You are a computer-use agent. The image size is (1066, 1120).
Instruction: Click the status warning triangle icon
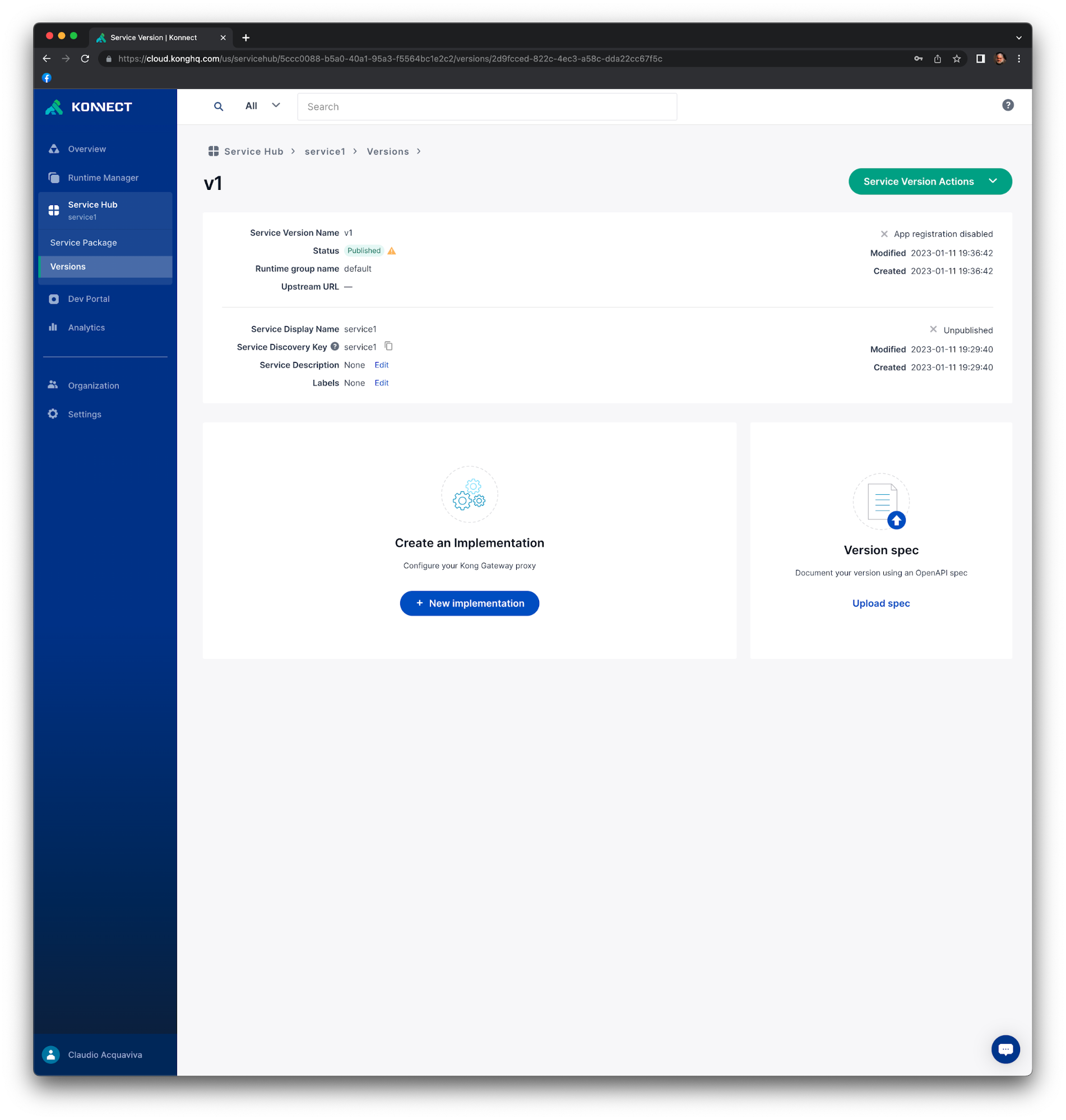392,250
